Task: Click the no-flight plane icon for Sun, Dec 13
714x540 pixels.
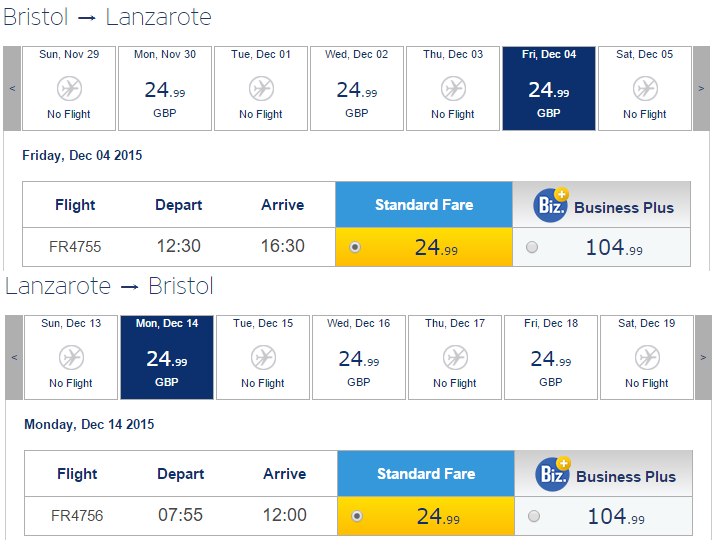Action: pyautogui.click(x=71, y=357)
